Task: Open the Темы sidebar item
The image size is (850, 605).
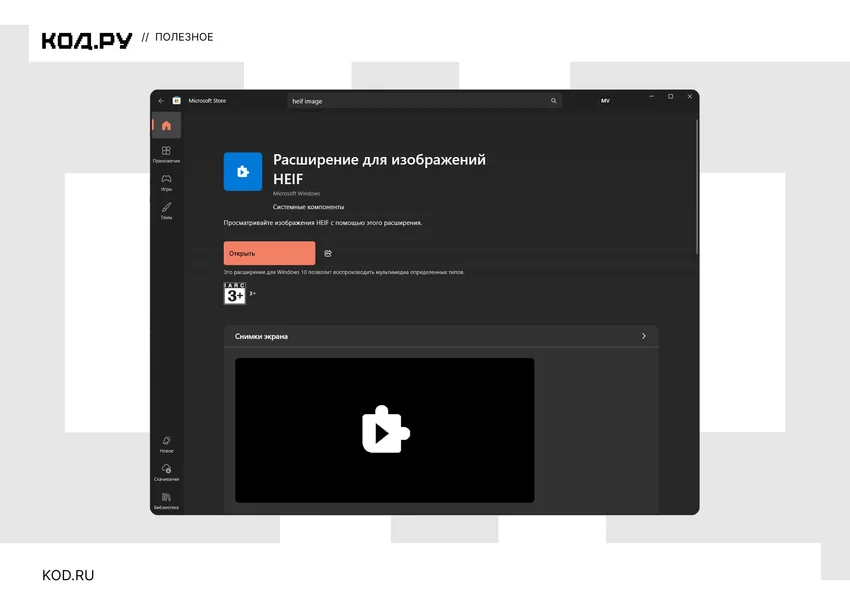Action: (x=166, y=211)
